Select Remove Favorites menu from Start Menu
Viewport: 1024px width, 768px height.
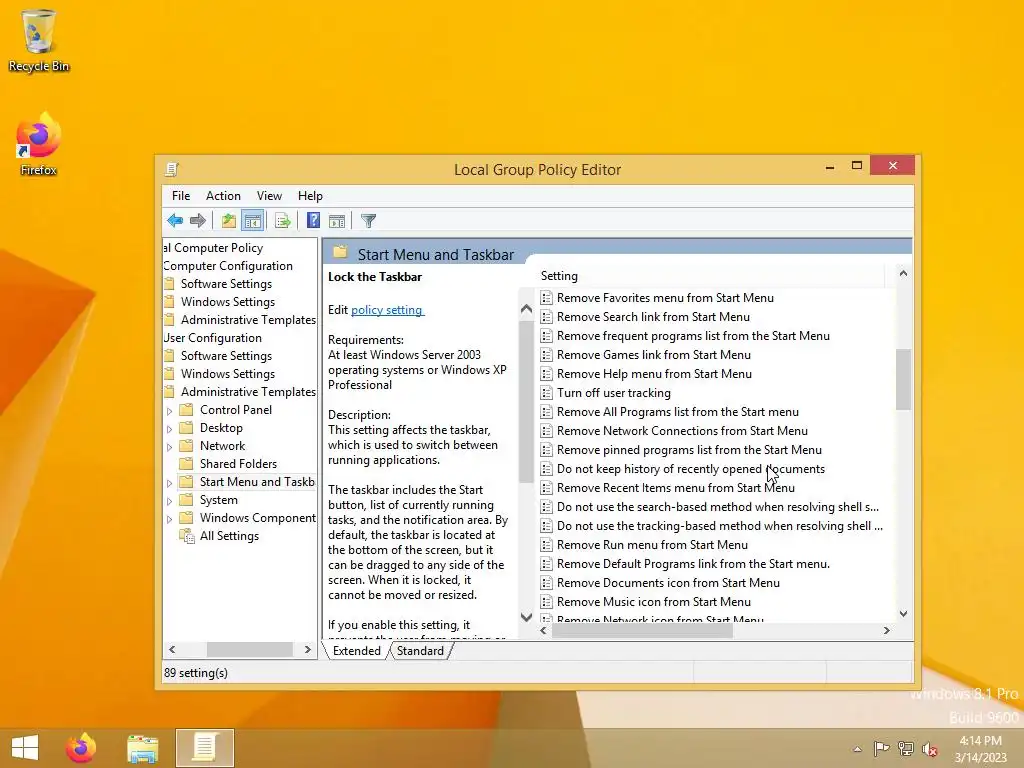coord(665,298)
